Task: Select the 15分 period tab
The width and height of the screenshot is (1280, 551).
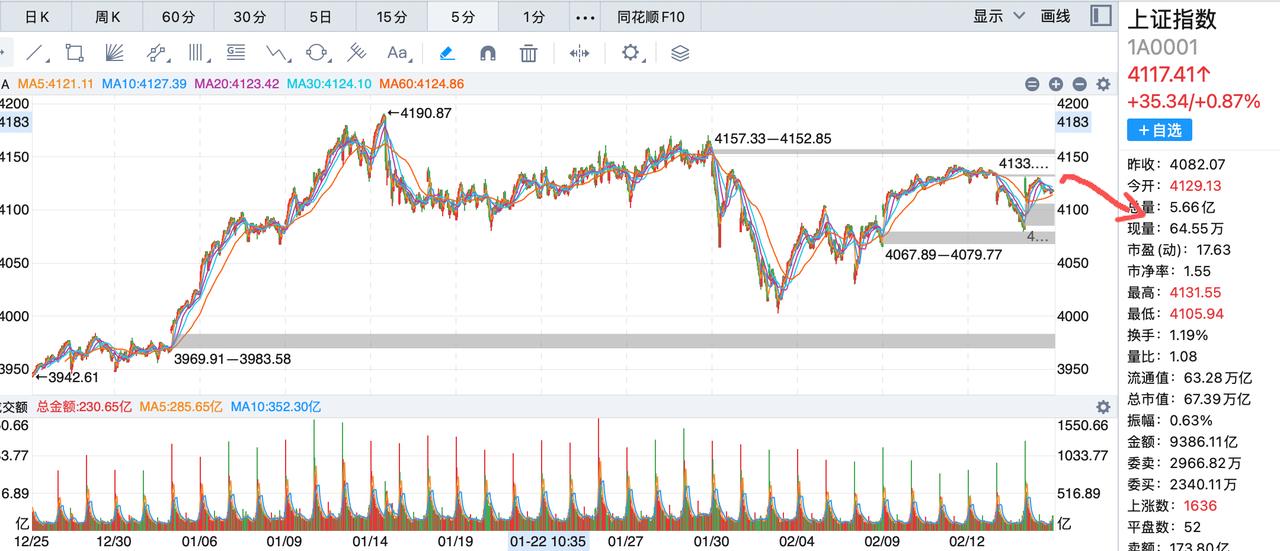Action: (391, 16)
